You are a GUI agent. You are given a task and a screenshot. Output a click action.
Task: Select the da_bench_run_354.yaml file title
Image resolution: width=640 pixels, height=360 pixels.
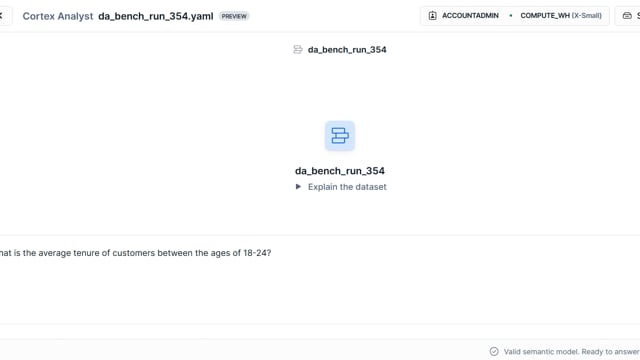point(156,16)
